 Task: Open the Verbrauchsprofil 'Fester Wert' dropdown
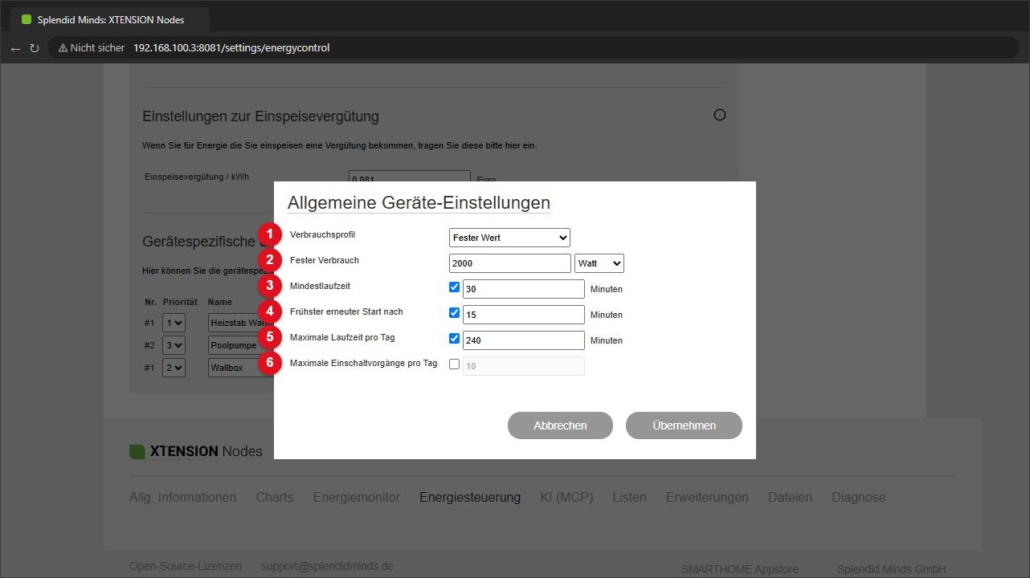[x=509, y=238]
